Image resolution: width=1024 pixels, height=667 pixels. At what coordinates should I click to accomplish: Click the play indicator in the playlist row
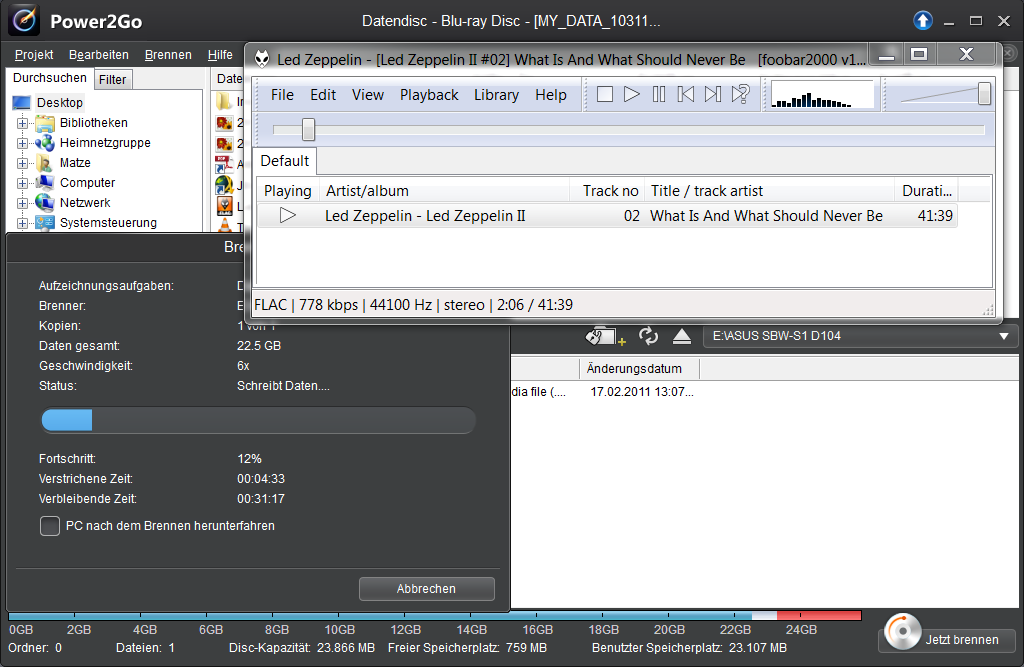pyautogui.click(x=287, y=215)
